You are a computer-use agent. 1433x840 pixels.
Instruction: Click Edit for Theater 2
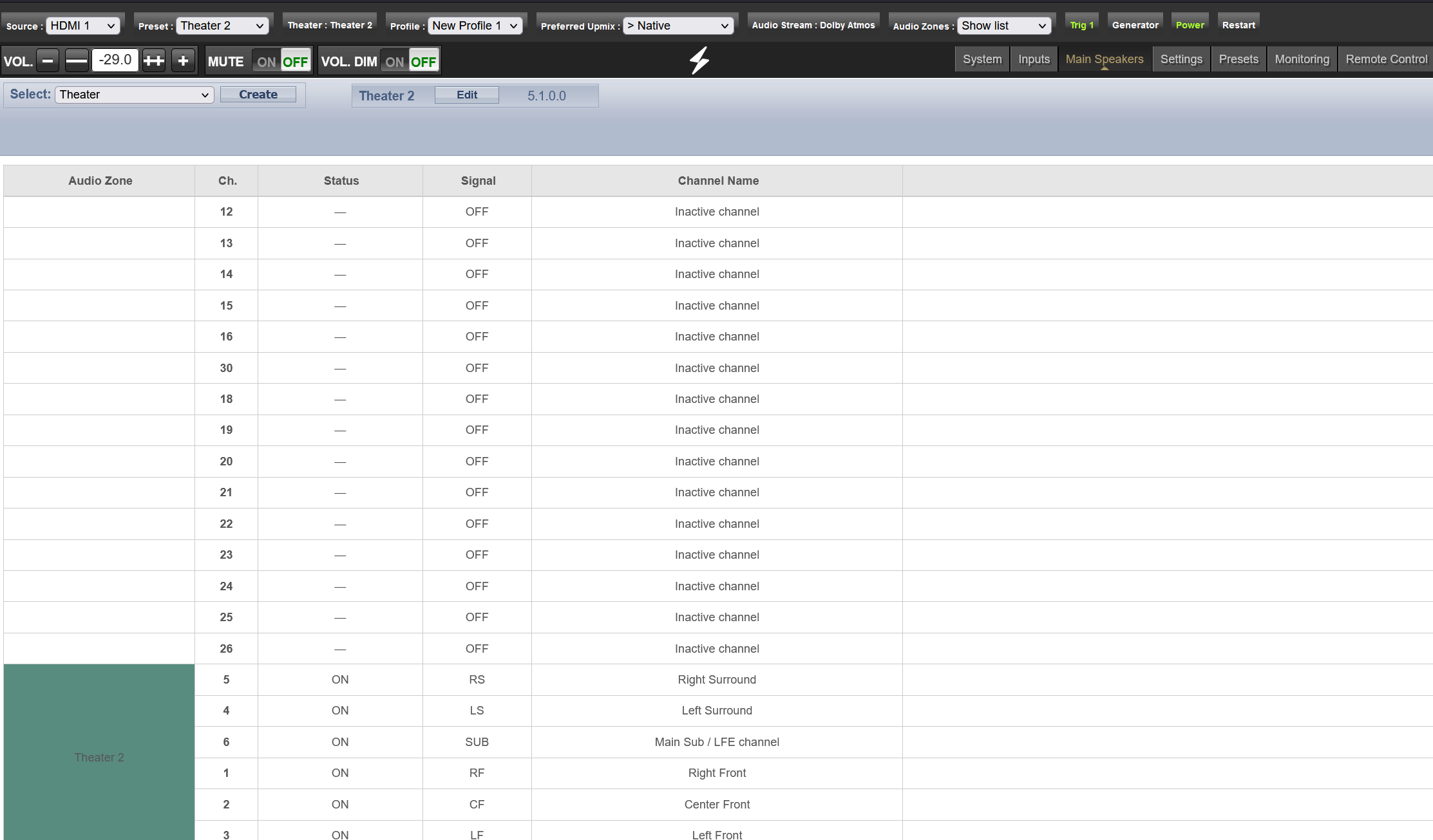tap(467, 95)
